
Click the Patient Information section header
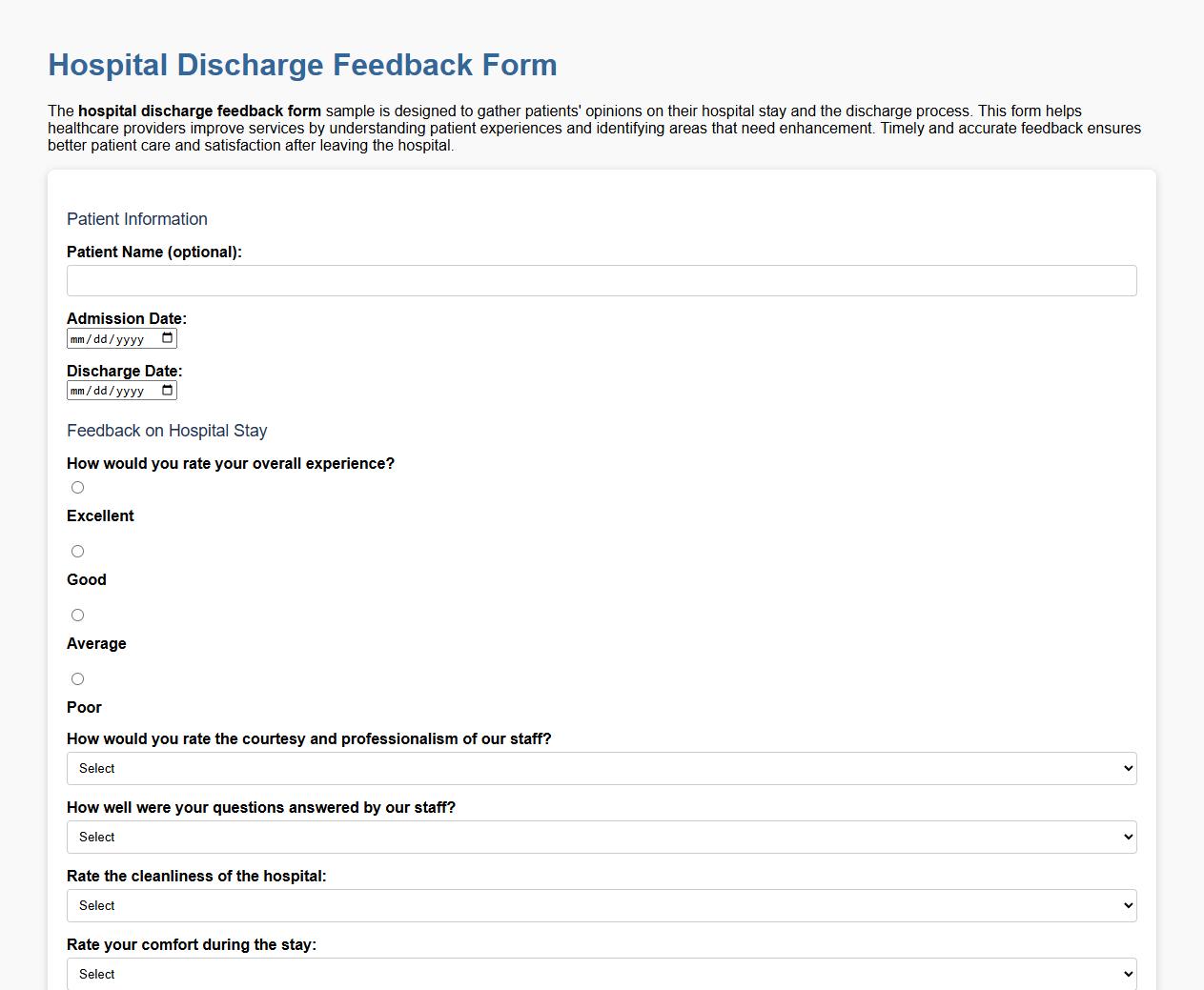136,219
